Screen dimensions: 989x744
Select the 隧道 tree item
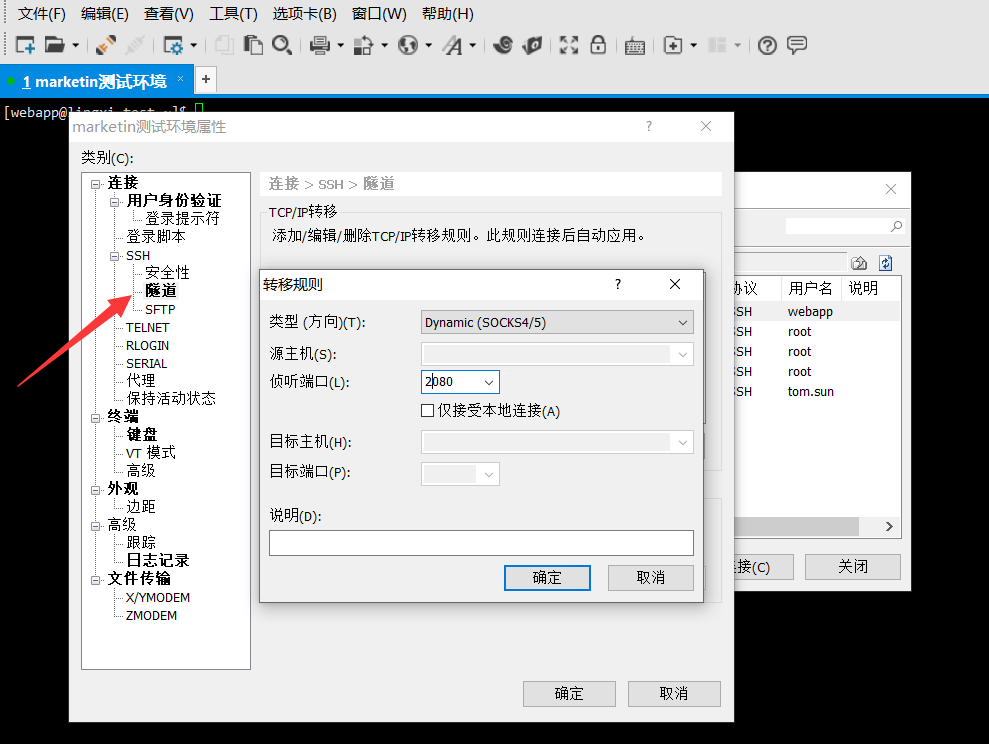click(160, 289)
